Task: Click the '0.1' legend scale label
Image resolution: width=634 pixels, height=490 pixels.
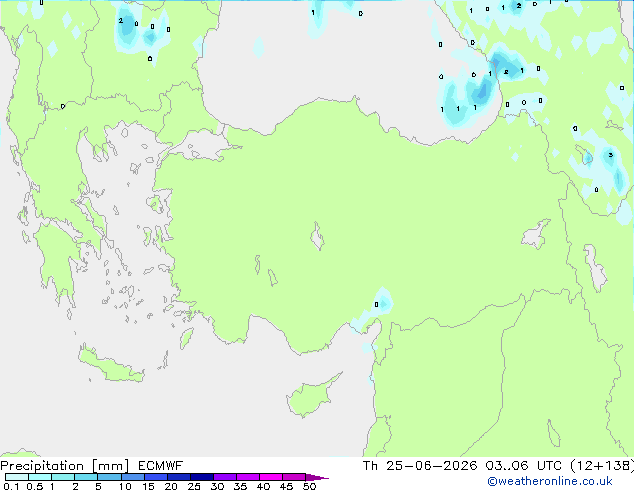Action: tap(11, 486)
